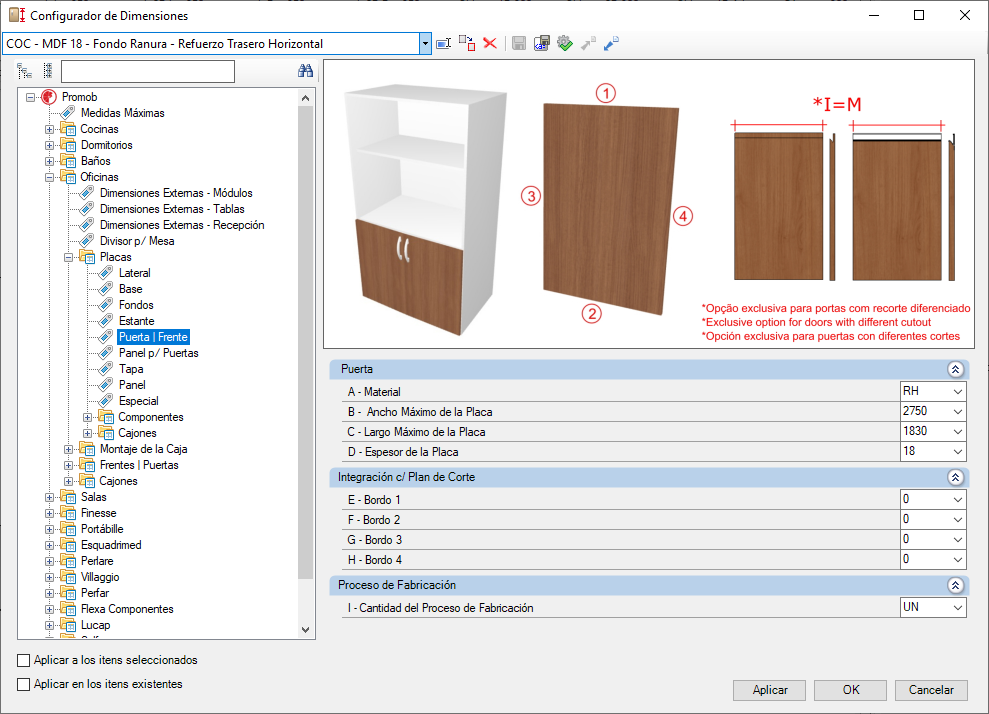
Task: Click the blue import arrow icon
Action: click(x=611, y=44)
